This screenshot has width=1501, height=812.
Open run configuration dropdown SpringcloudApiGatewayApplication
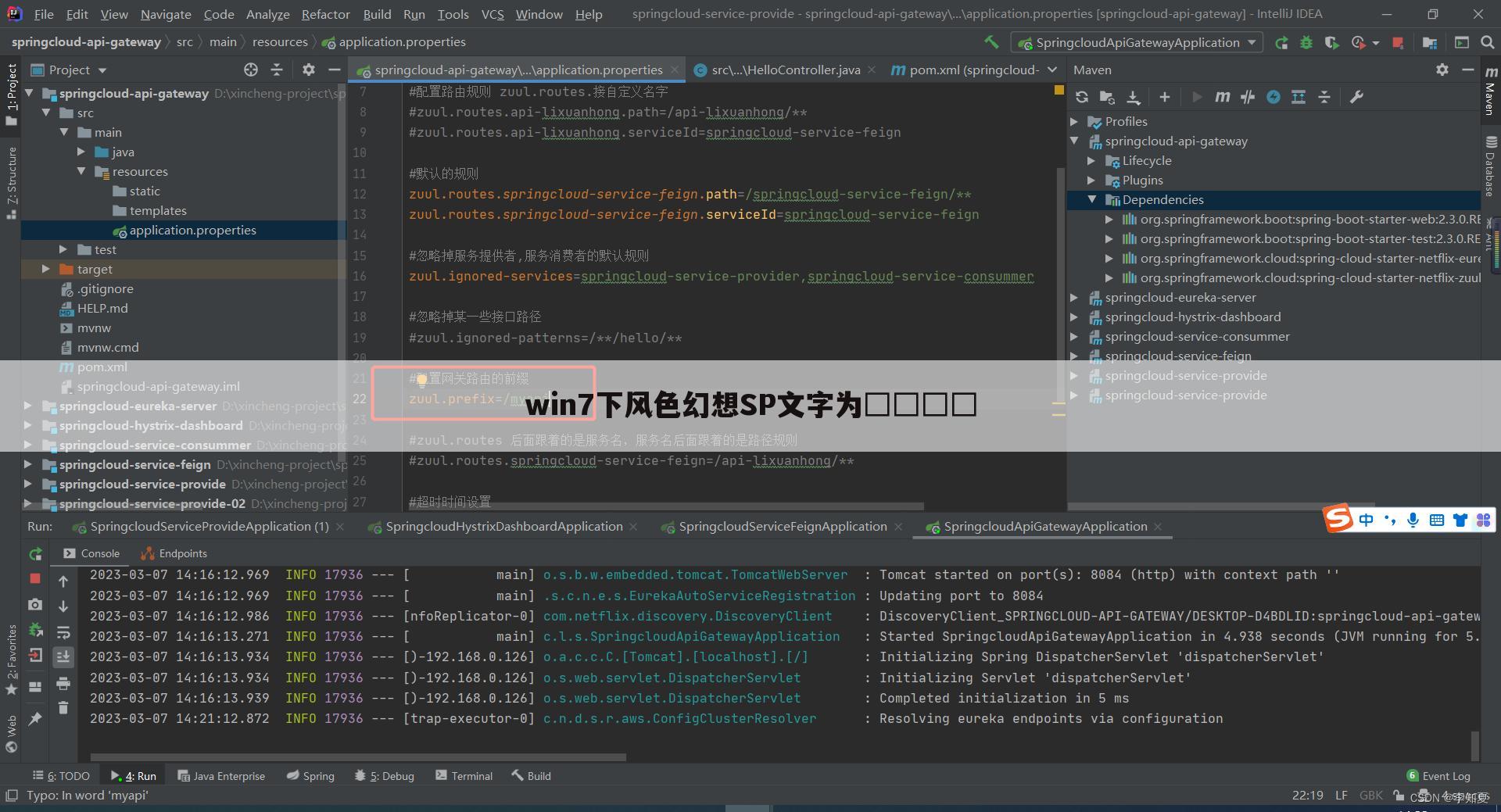(1137, 43)
